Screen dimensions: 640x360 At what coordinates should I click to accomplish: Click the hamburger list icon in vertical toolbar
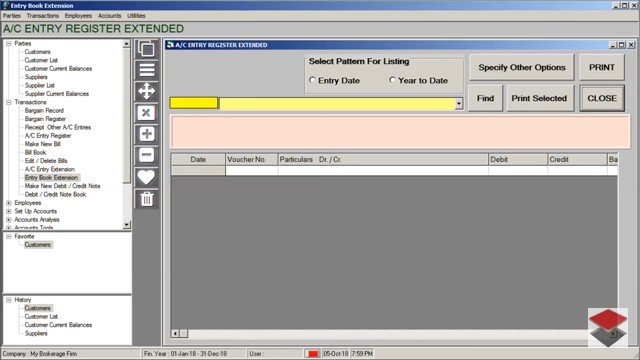[x=147, y=70]
